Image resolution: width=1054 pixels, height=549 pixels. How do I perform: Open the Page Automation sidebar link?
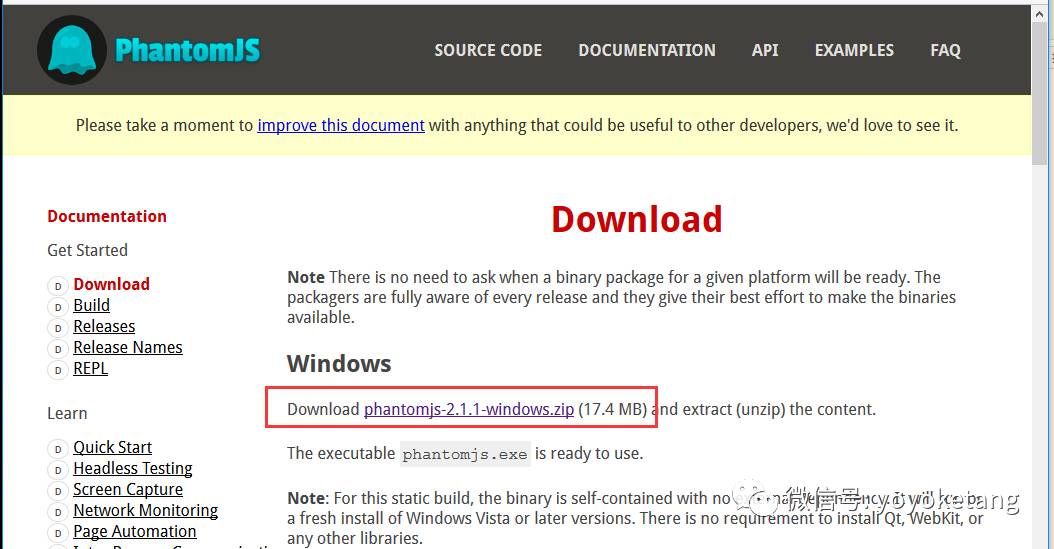[x=134, y=532]
